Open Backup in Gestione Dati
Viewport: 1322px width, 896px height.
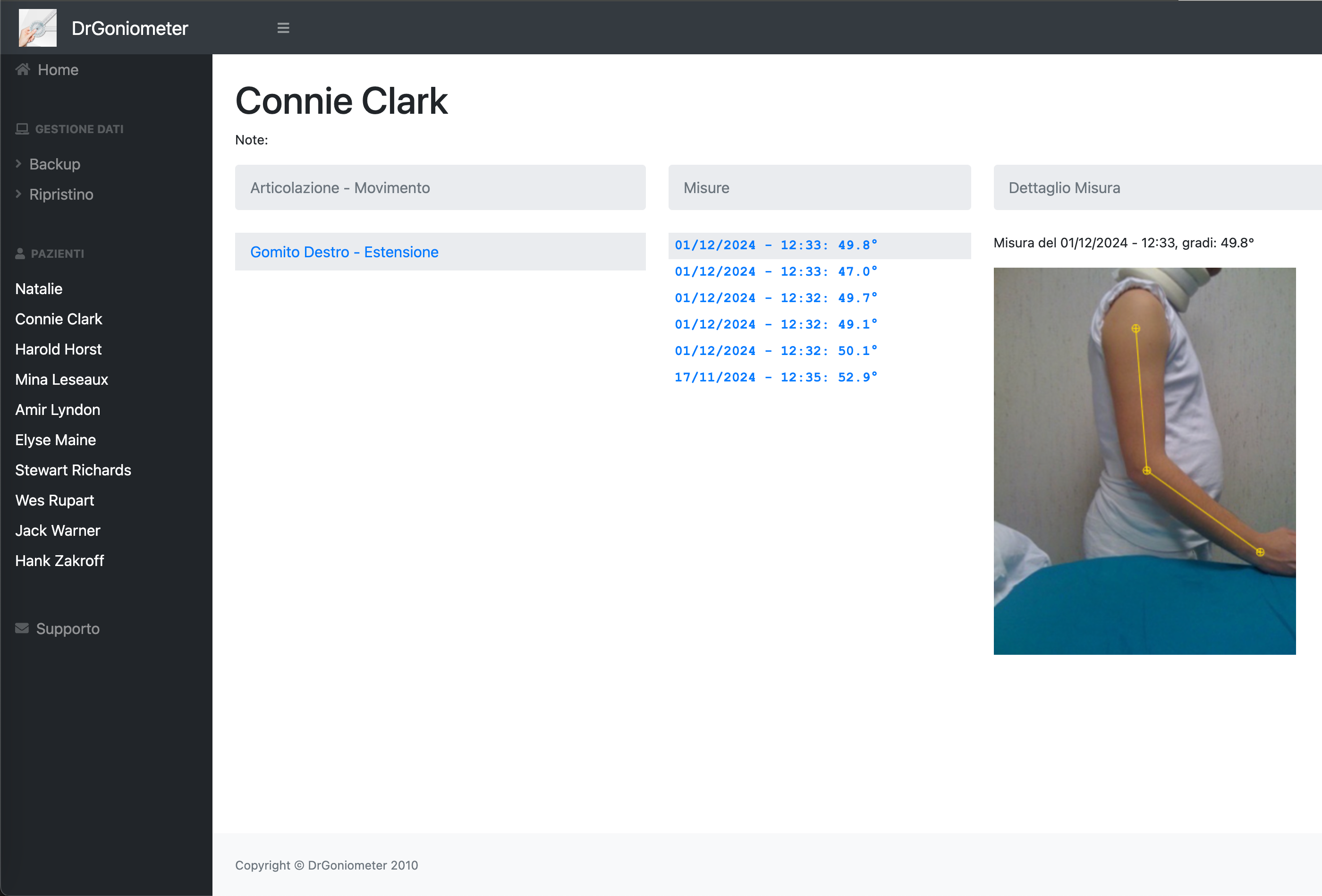coord(55,164)
